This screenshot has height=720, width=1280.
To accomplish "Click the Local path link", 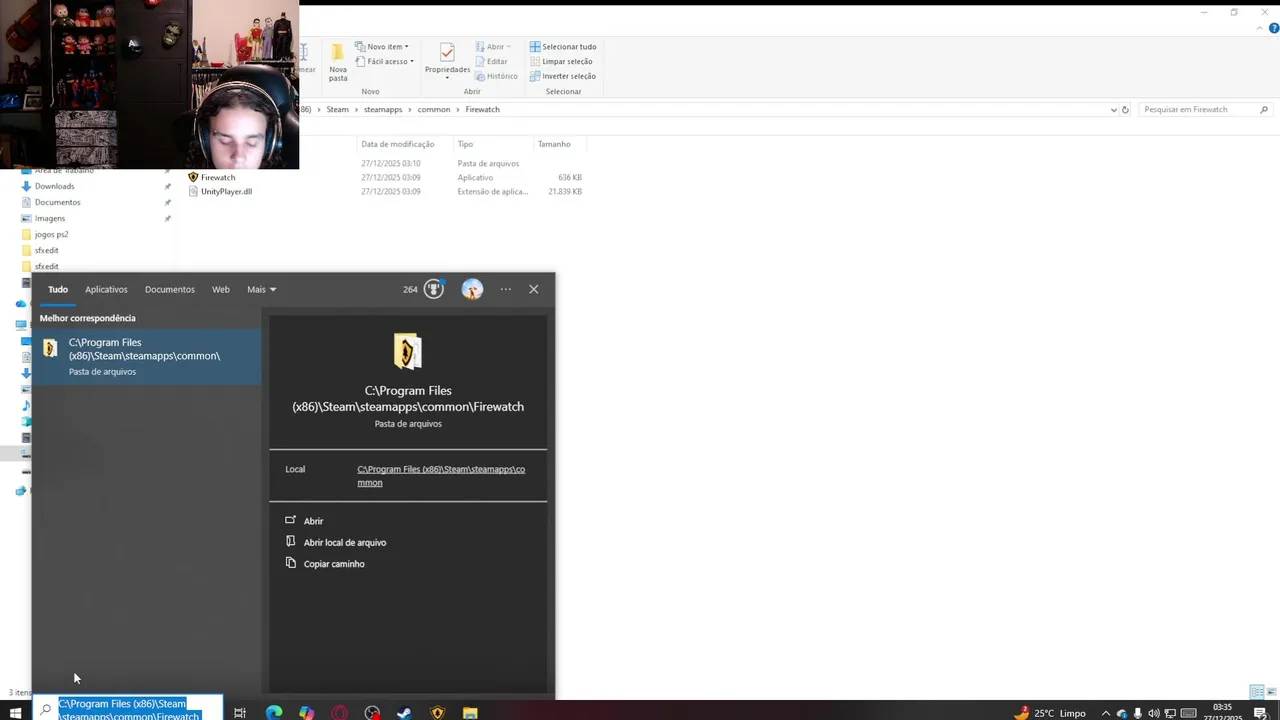I will 441,476.
